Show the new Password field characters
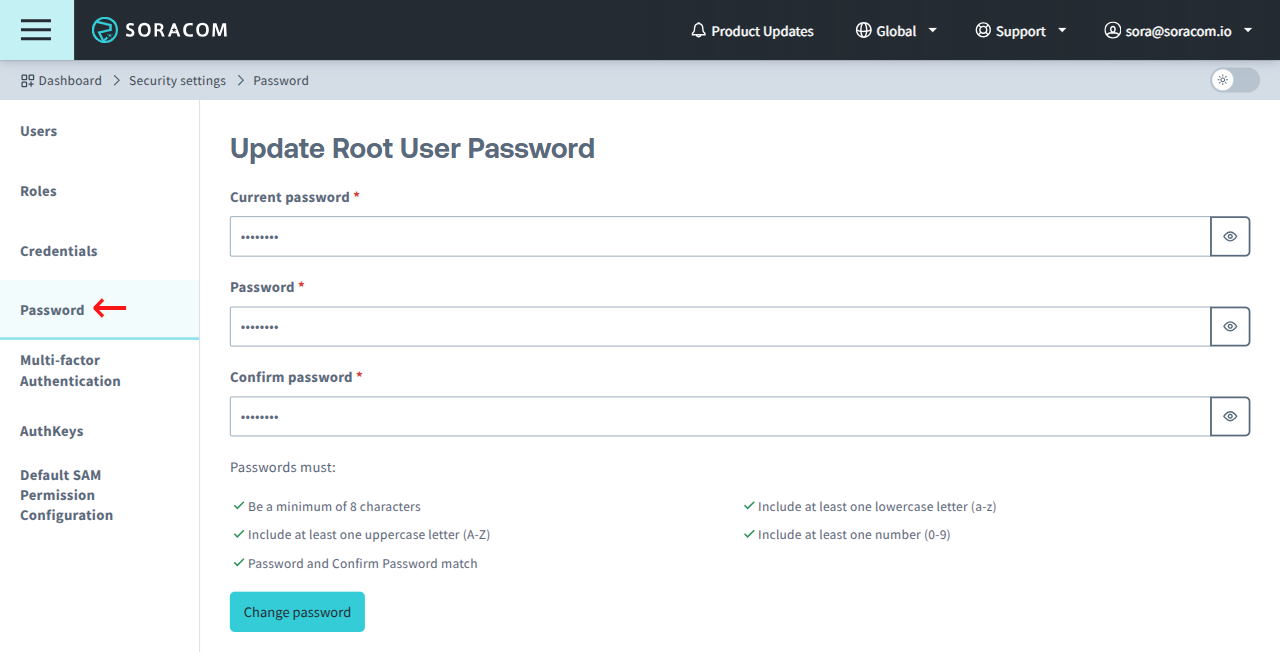Viewport: 1280px width, 652px height. (x=1230, y=326)
